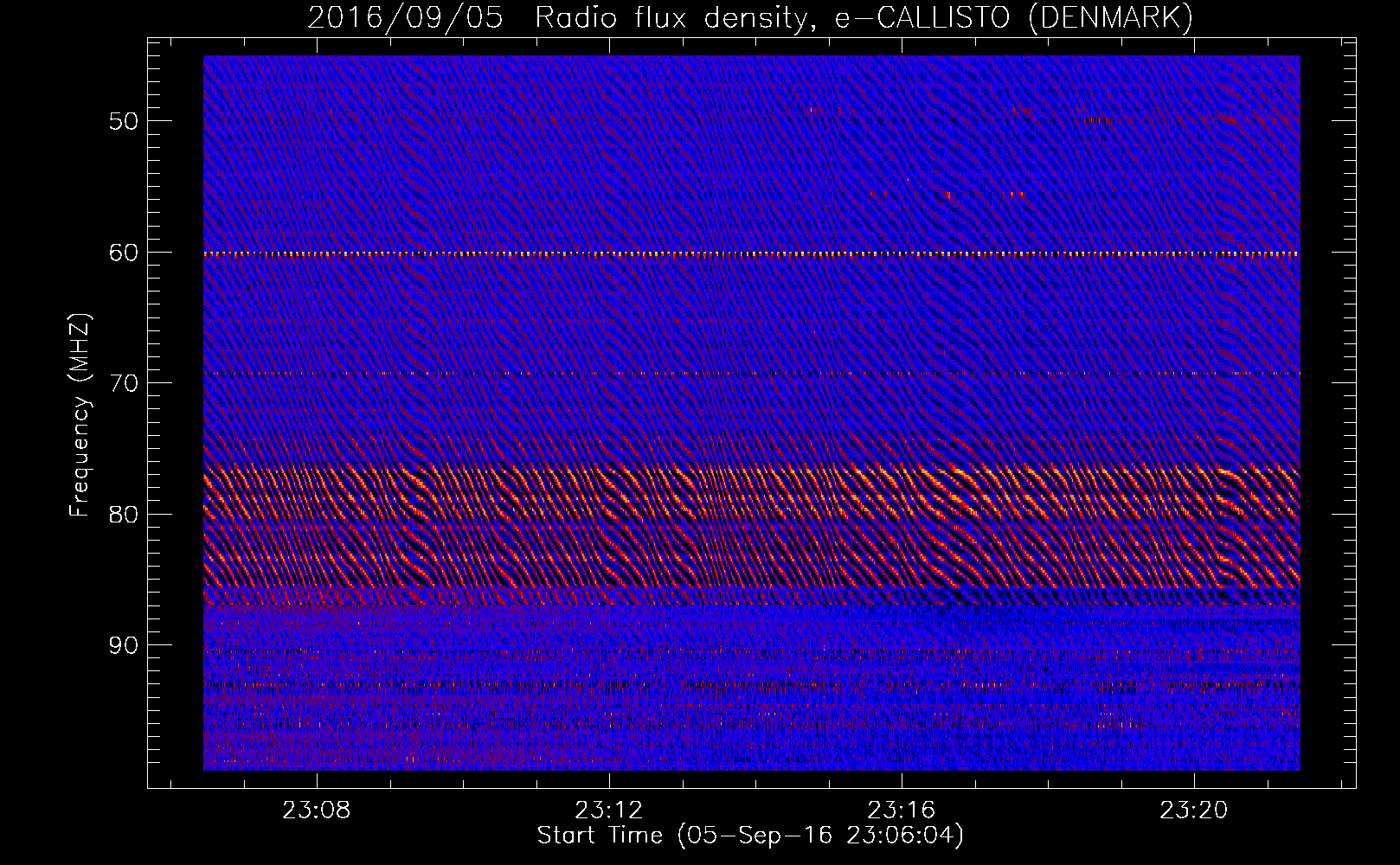The image size is (1400, 865).
Task: Click the 60 MHz frequency tick label
Action: pos(123,253)
